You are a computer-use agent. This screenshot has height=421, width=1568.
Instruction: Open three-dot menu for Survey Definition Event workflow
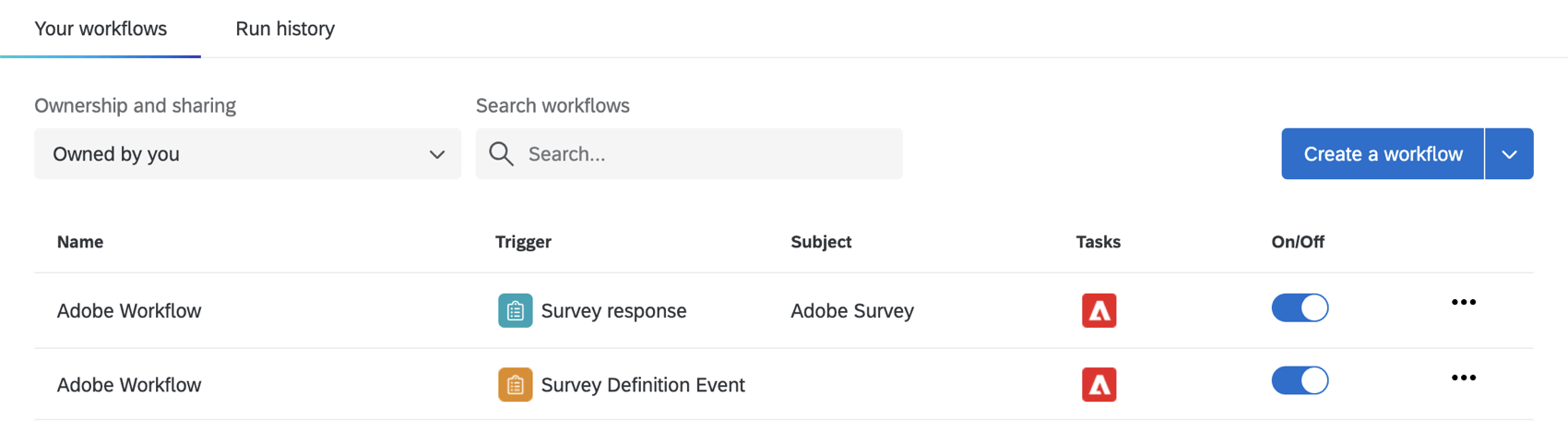click(x=1463, y=378)
